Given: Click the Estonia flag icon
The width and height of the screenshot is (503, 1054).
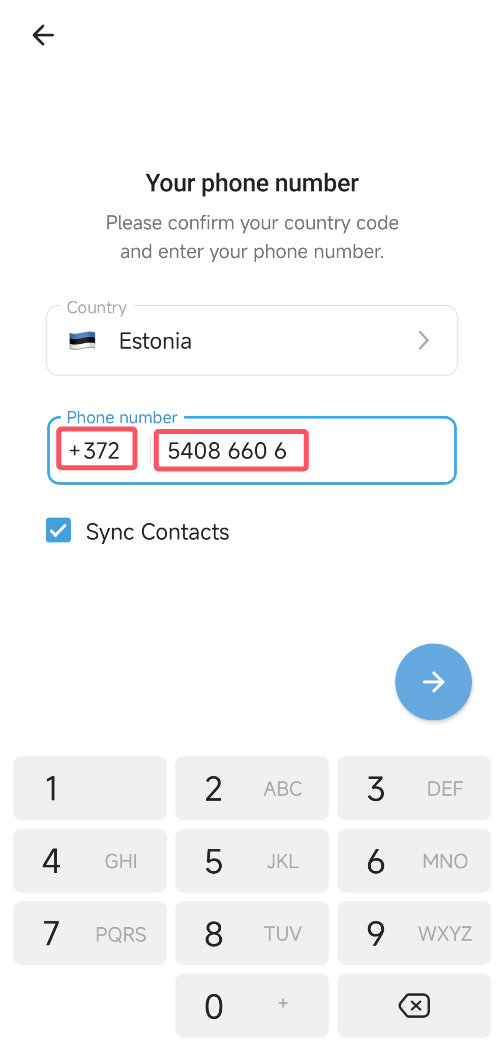Looking at the screenshot, I should (82, 341).
